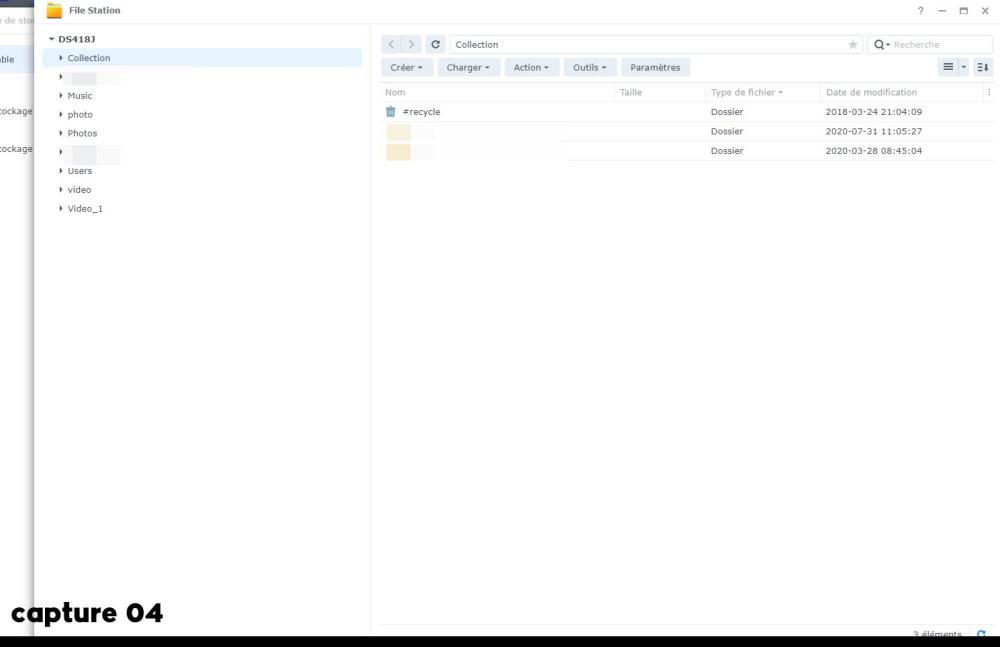
Task: Reload the status bar refresh icon
Action: (982, 634)
